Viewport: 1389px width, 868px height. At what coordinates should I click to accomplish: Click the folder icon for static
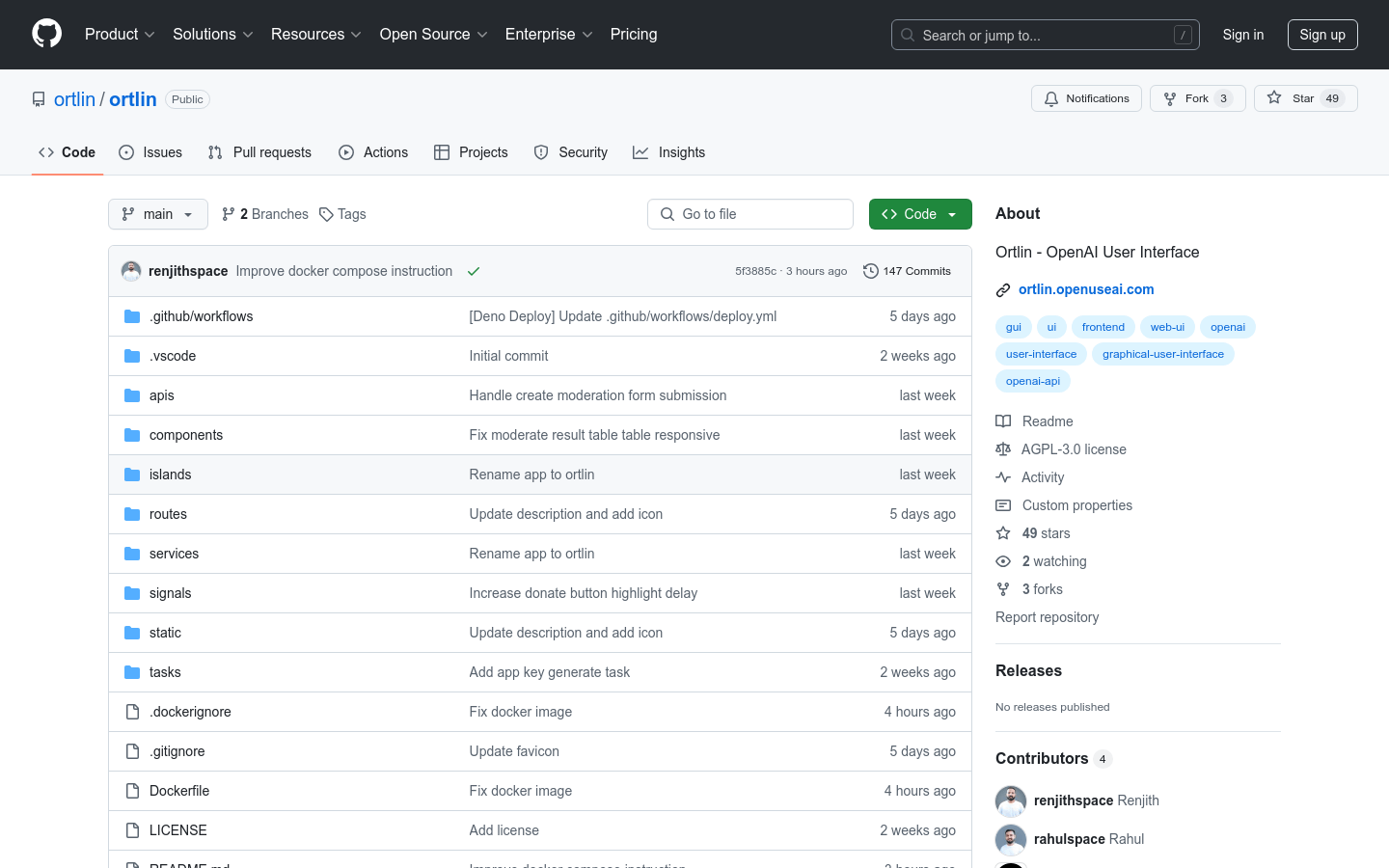point(132,633)
